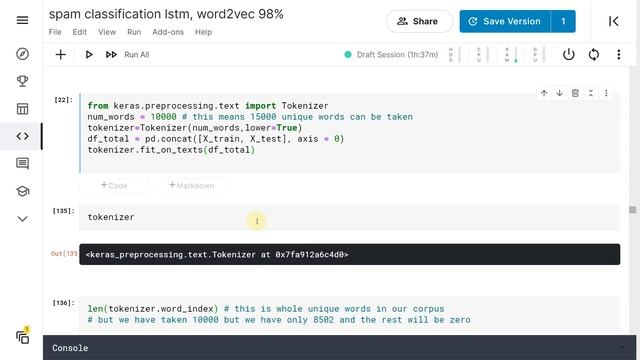The width and height of the screenshot is (640, 360).
Task: Move cell 22 down with arrow icon
Action: [x=559, y=93]
